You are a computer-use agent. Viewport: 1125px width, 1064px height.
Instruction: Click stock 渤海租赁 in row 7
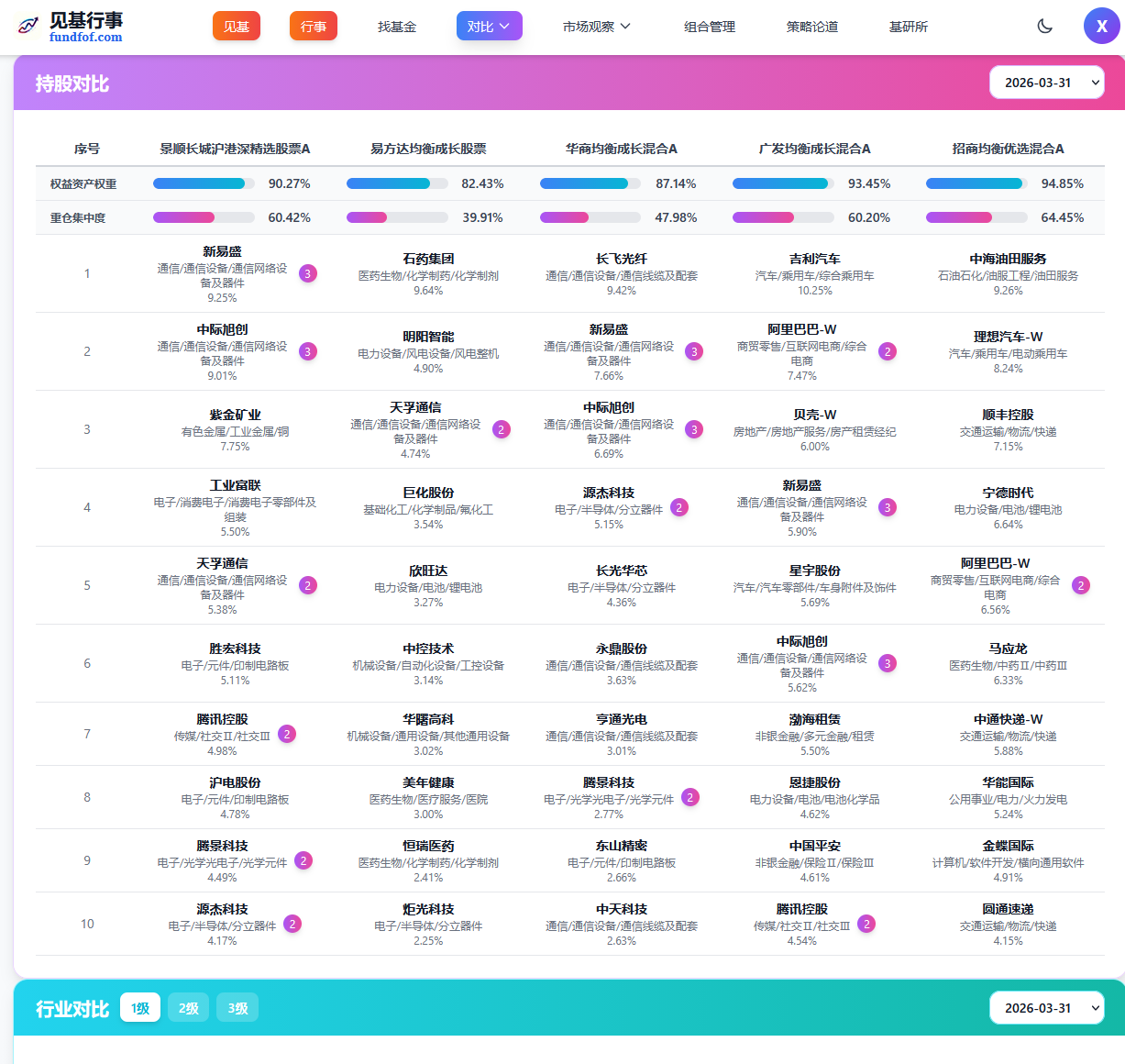pyautogui.click(x=815, y=719)
